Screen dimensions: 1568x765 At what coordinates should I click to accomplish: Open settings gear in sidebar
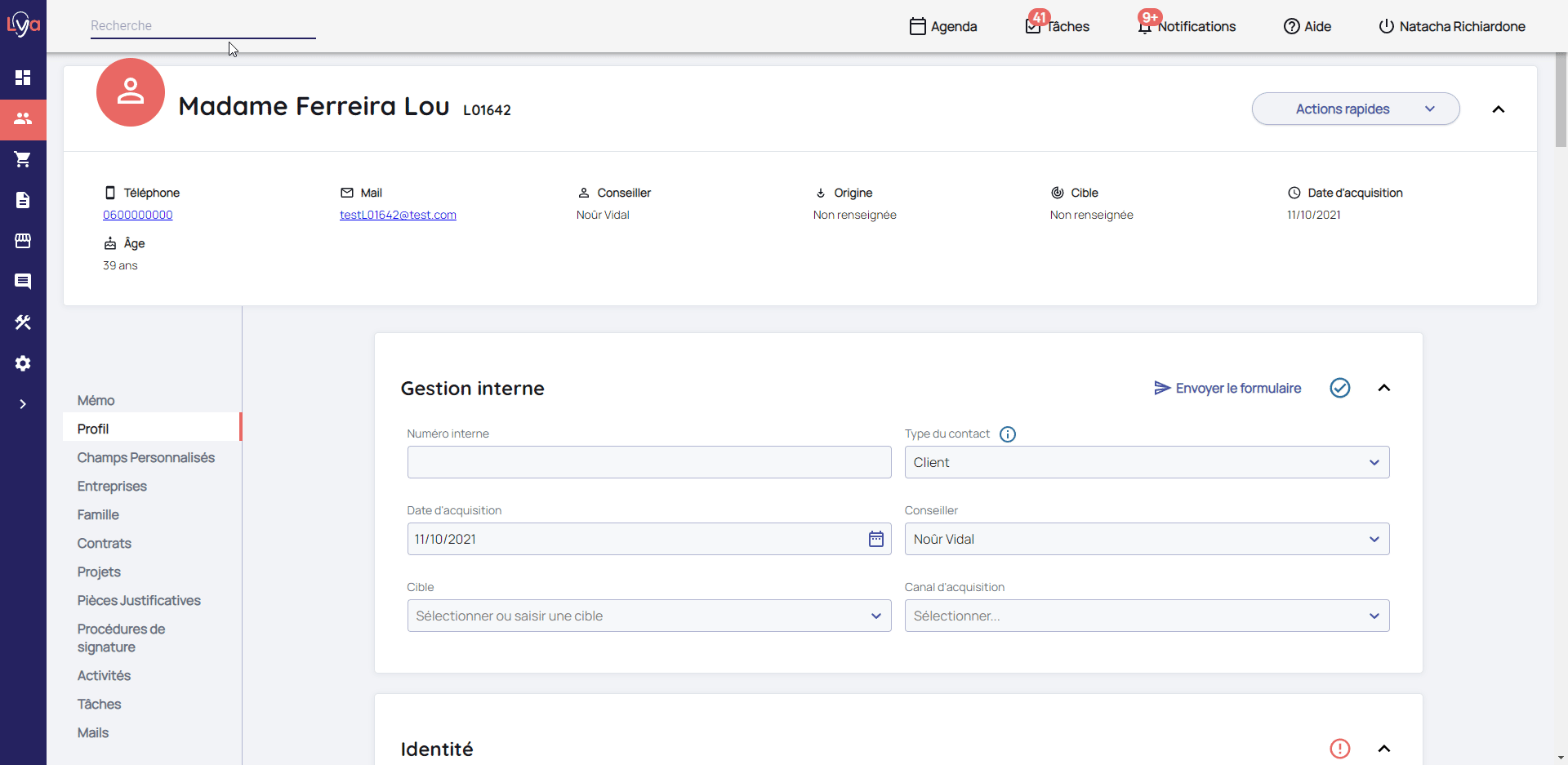tap(23, 363)
